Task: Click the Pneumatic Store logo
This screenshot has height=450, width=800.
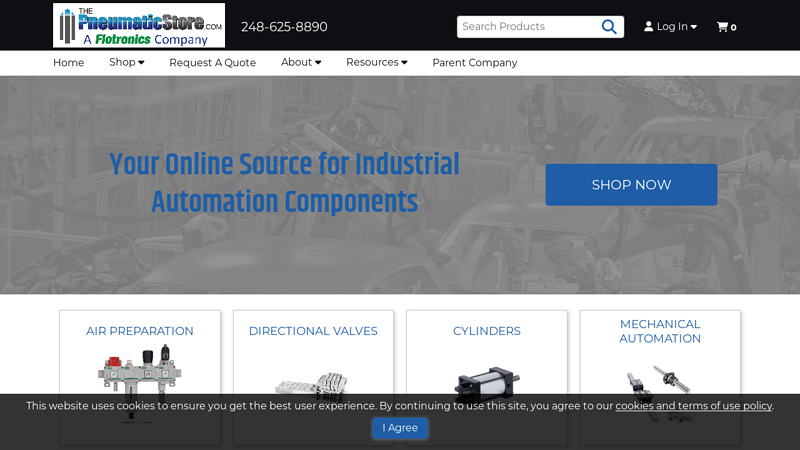Action: 139,26
